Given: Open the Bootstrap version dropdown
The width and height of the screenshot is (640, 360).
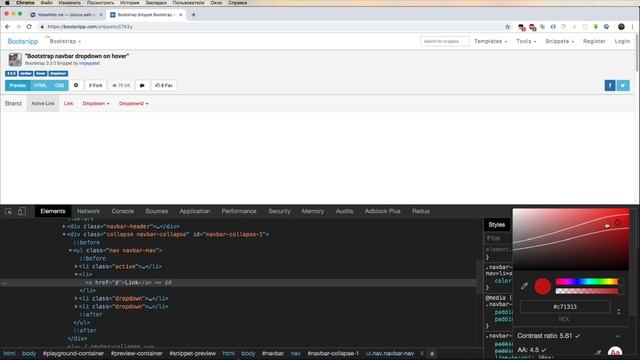Looking at the screenshot, I should click(65, 41).
